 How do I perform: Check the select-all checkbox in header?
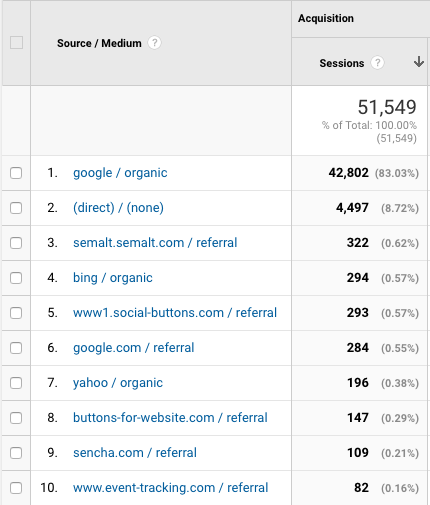pyautogui.click(x=16, y=43)
